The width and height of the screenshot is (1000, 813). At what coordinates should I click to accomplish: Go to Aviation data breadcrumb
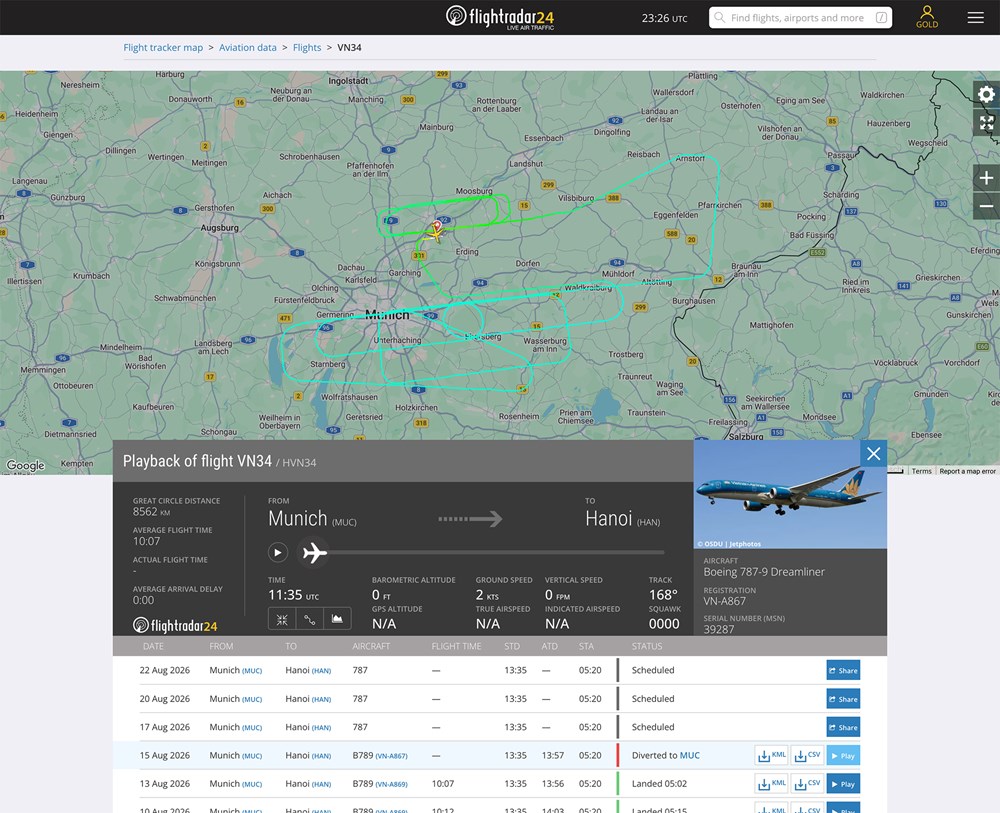pos(248,47)
